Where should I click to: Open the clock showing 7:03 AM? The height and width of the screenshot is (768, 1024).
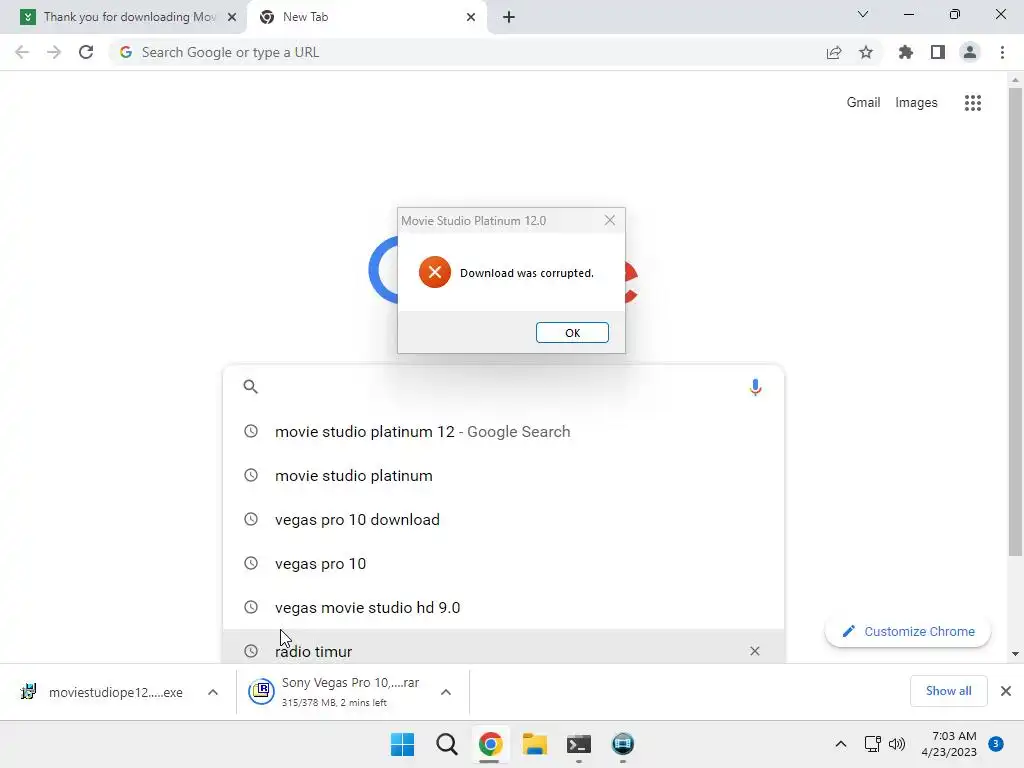pos(949,744)
